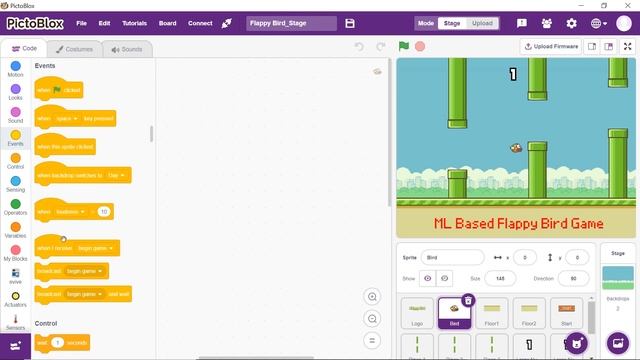Edit the sprite name field
This screenshot has width=640, height=360.
(x=452, y=258)
